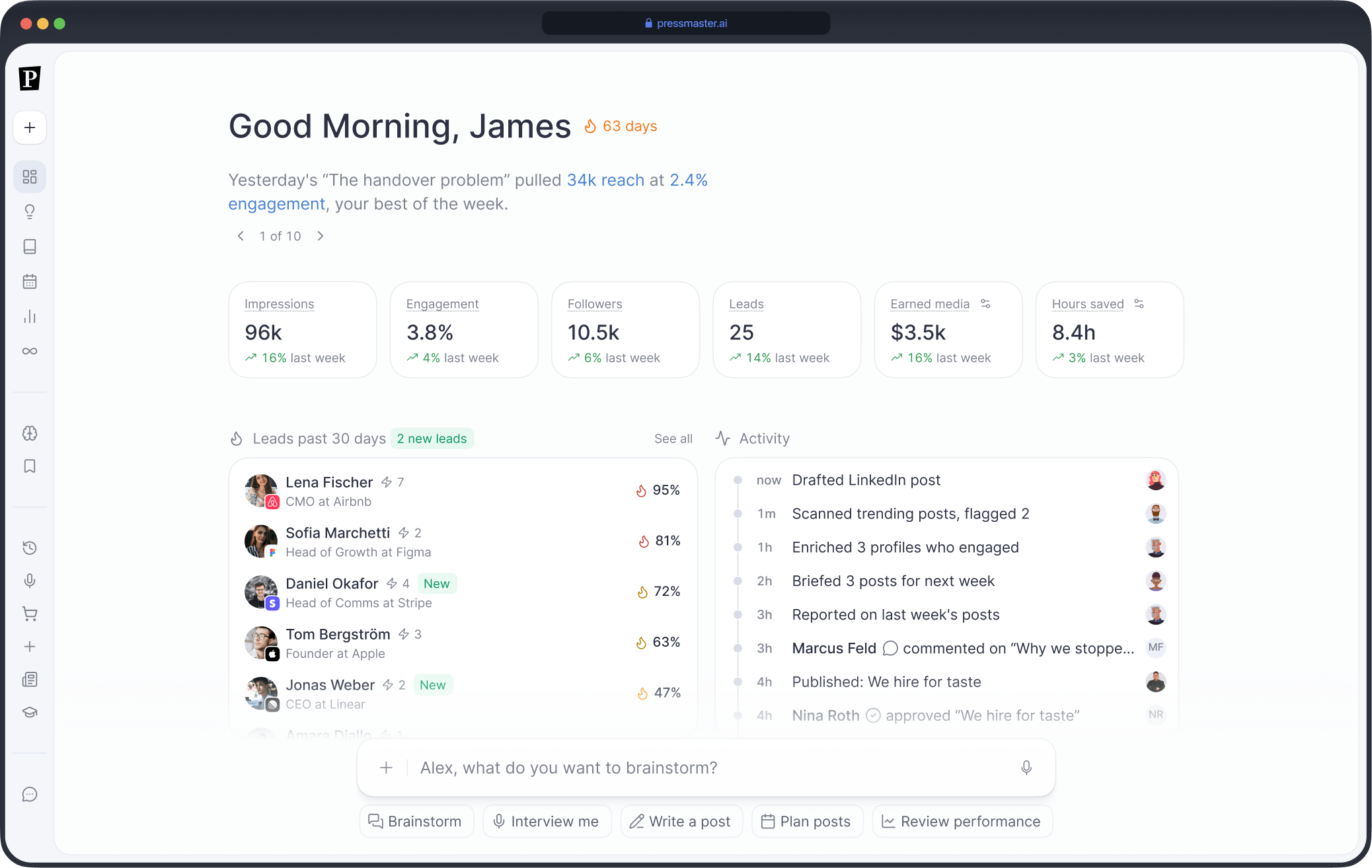This screenshot has height=868, width=1372.
Task: Open the bookmark icon in sidebar
Action: tap(30, 466)
